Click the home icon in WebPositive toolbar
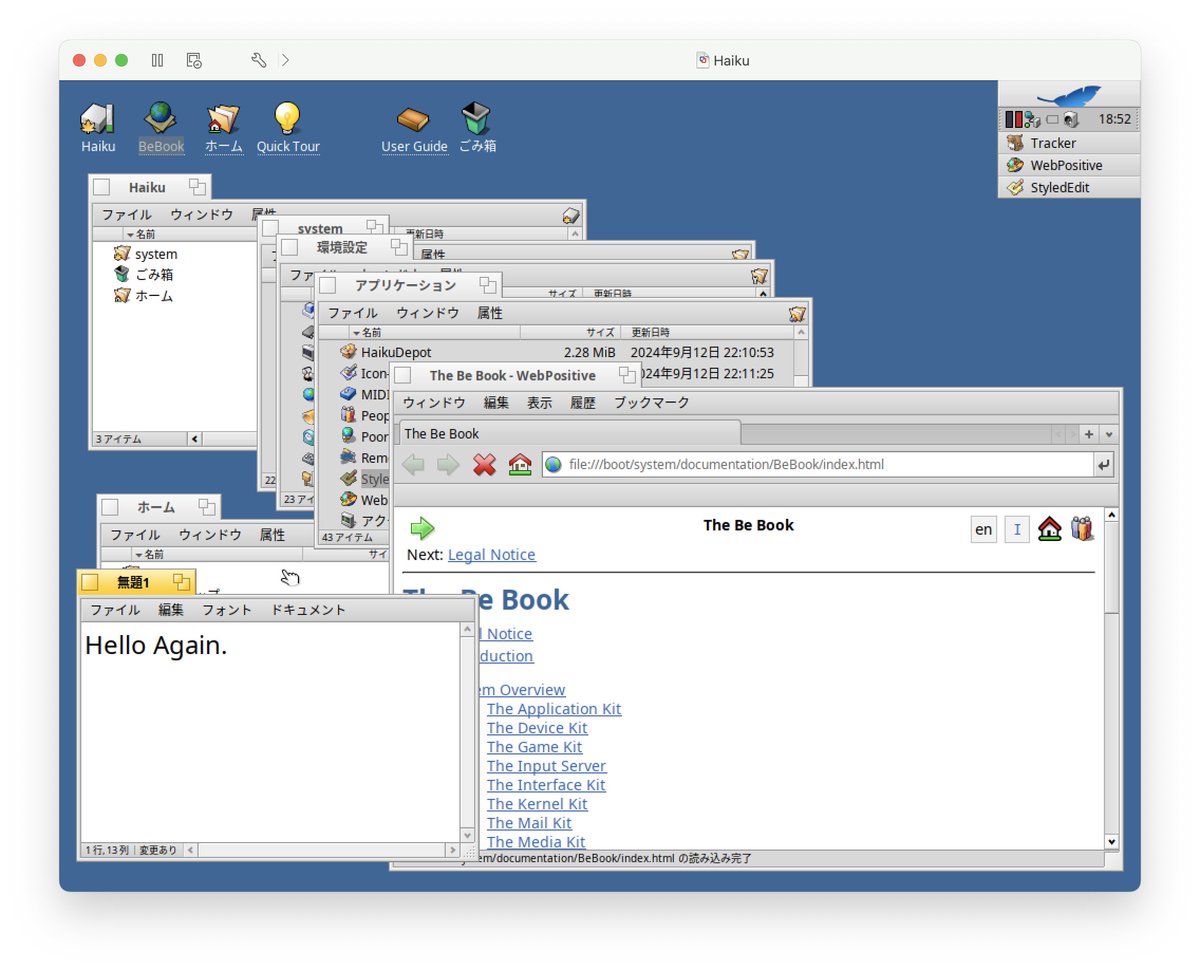 click(519, 464)
